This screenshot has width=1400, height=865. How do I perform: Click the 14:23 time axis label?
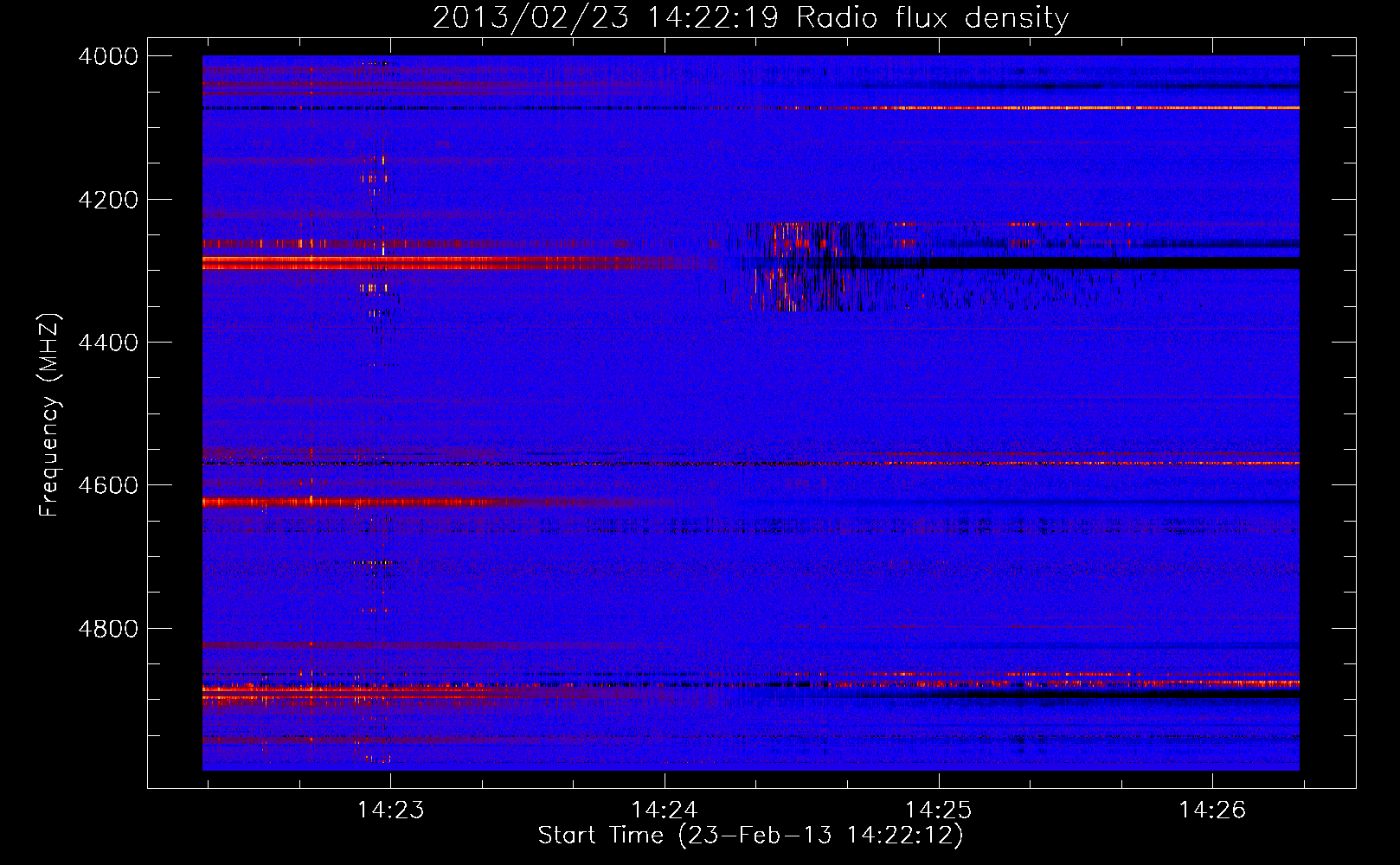pos(390,810)
